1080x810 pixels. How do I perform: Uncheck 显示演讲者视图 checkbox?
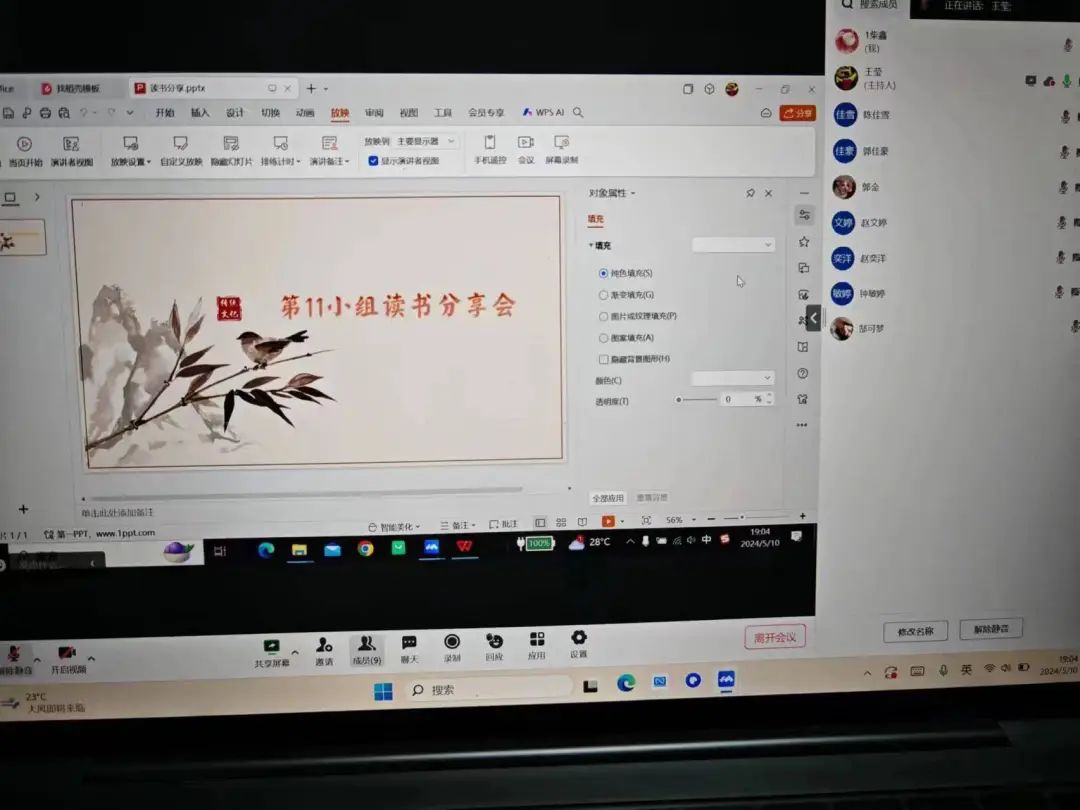[373, 160]
